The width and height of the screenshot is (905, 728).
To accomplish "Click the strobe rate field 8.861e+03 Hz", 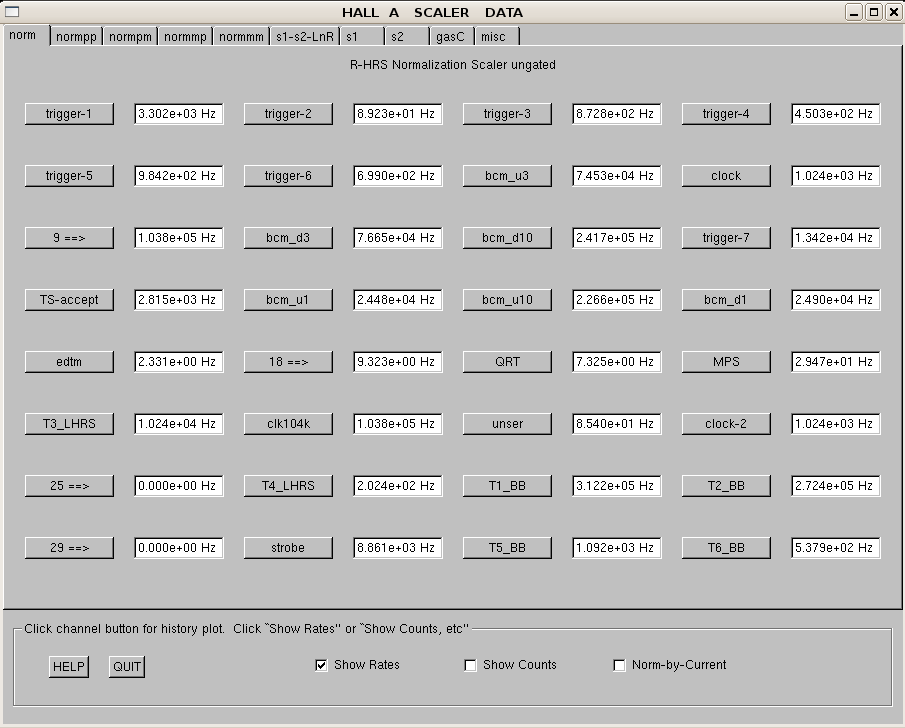I will (x=398, y=548).
